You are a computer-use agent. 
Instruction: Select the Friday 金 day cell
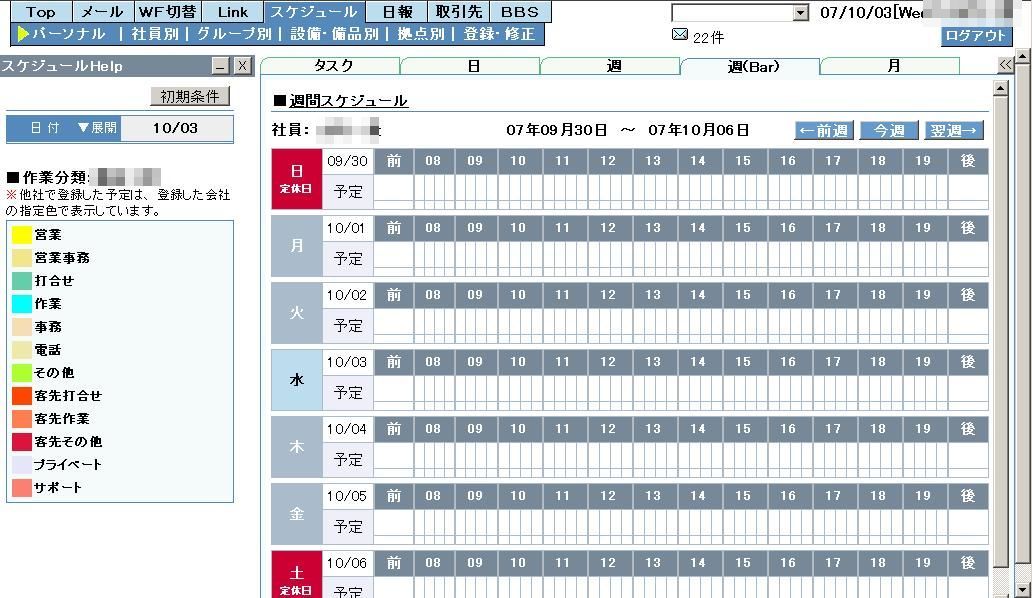coord(297,514)
